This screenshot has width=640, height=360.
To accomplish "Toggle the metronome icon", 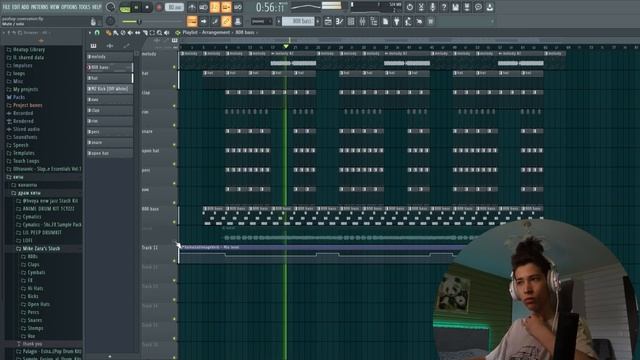I will point(192,7).
